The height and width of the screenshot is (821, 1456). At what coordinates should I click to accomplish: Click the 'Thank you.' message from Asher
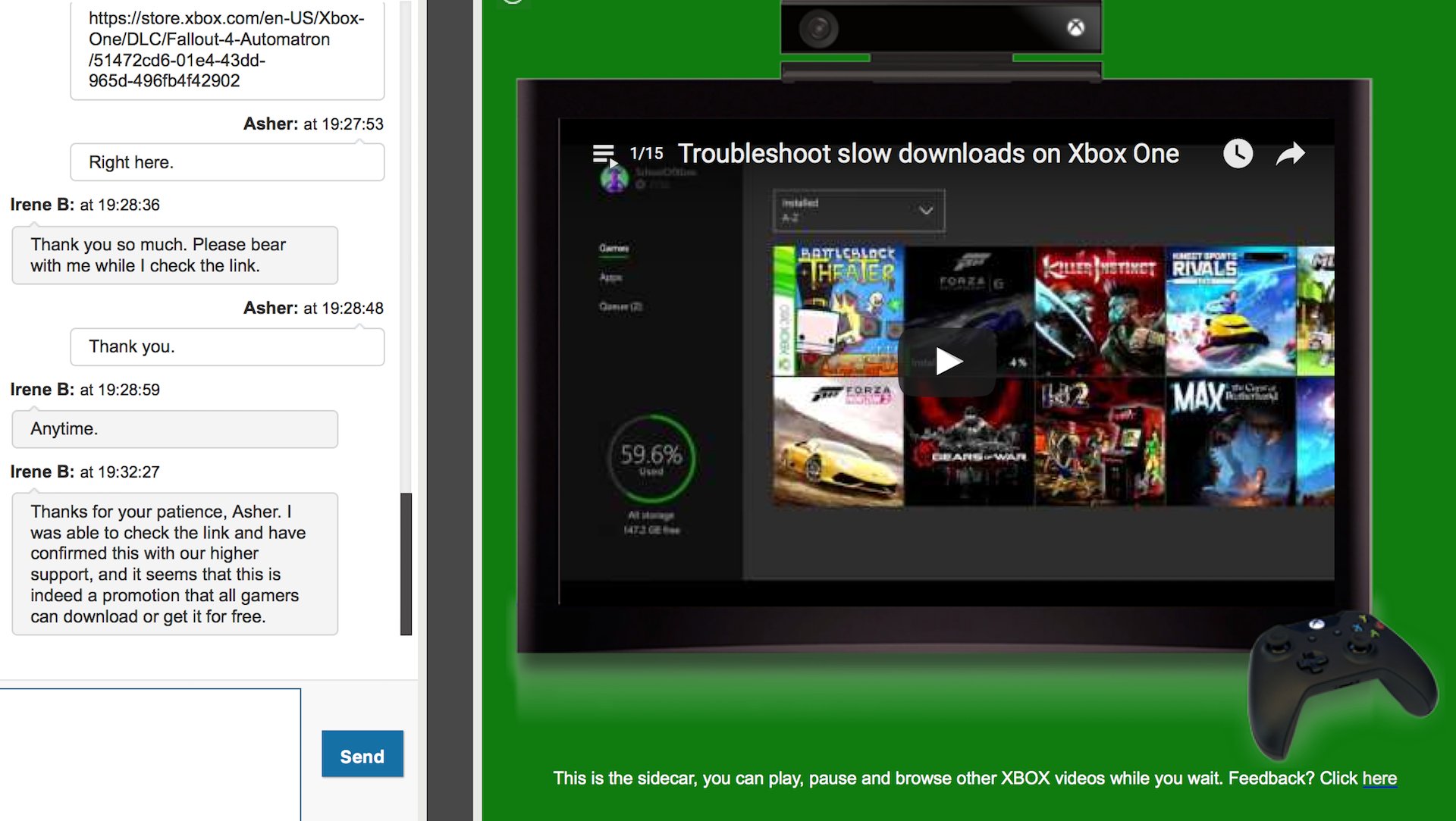(x=227, y=347)
